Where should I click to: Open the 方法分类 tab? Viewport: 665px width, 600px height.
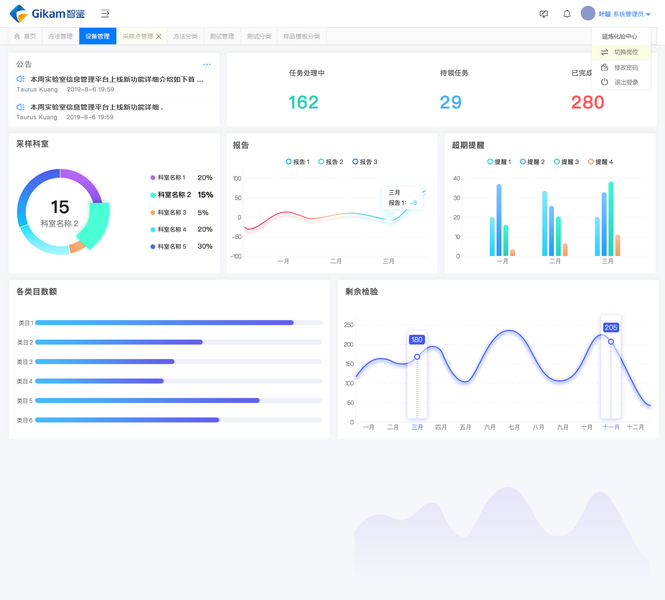(x=185, y=36)
